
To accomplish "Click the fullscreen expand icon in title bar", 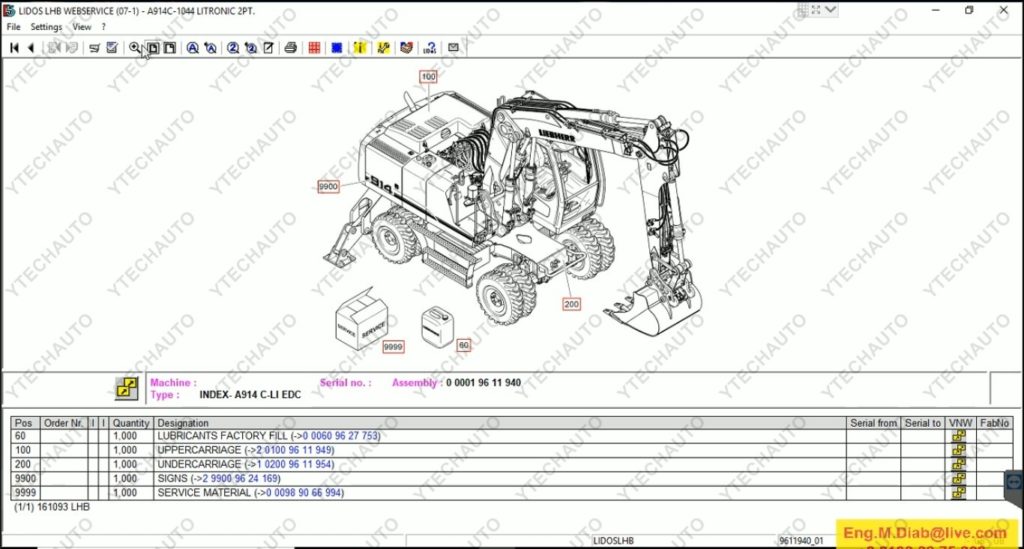I will [x=816, y=10].
